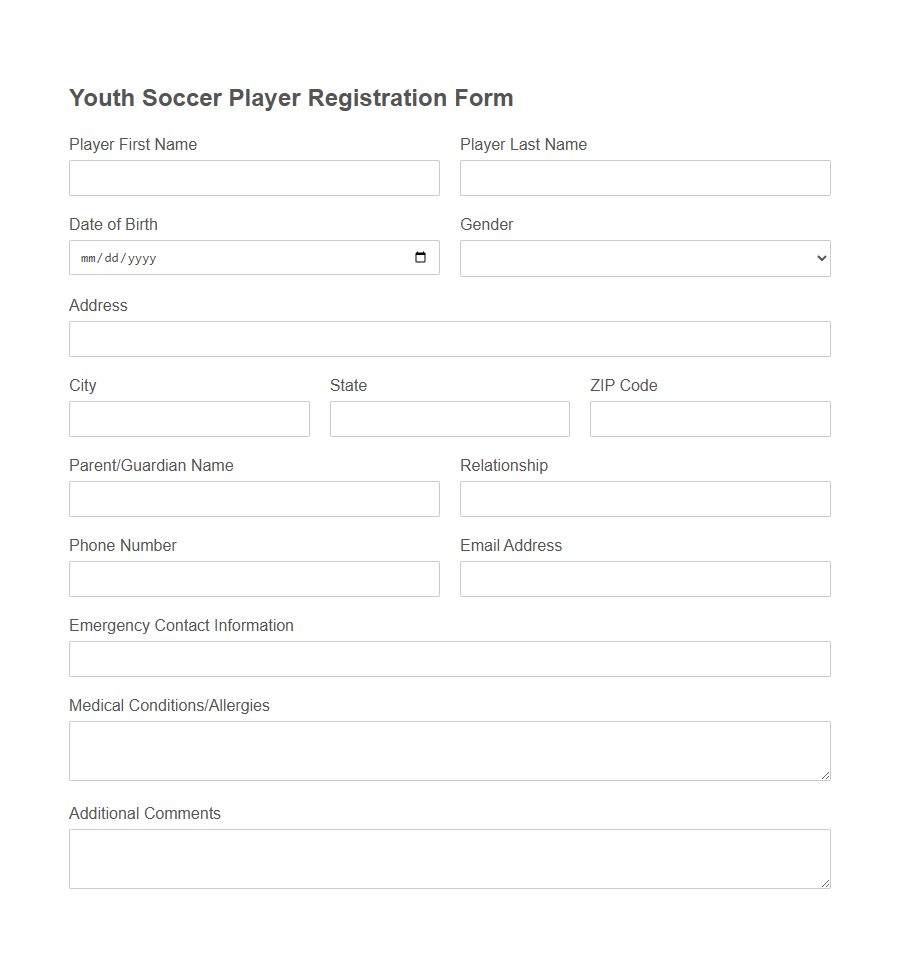The image size is (900, 957).
Task: Click the Emergency Contact Information field
Action: tap(449, 658)
